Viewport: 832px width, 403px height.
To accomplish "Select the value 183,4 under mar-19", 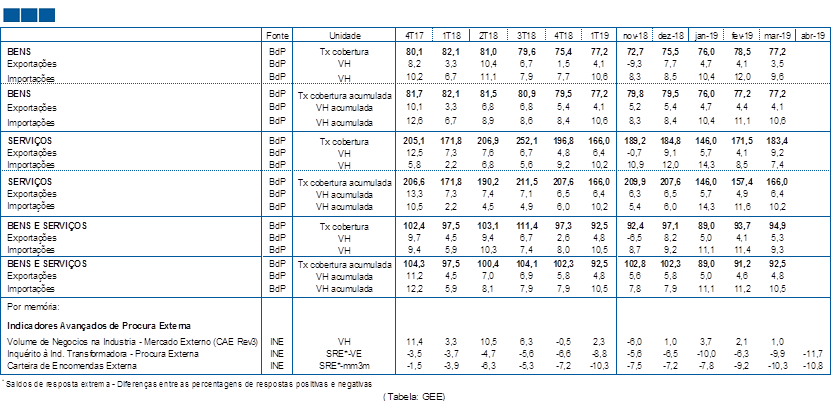I will (777, 141).
